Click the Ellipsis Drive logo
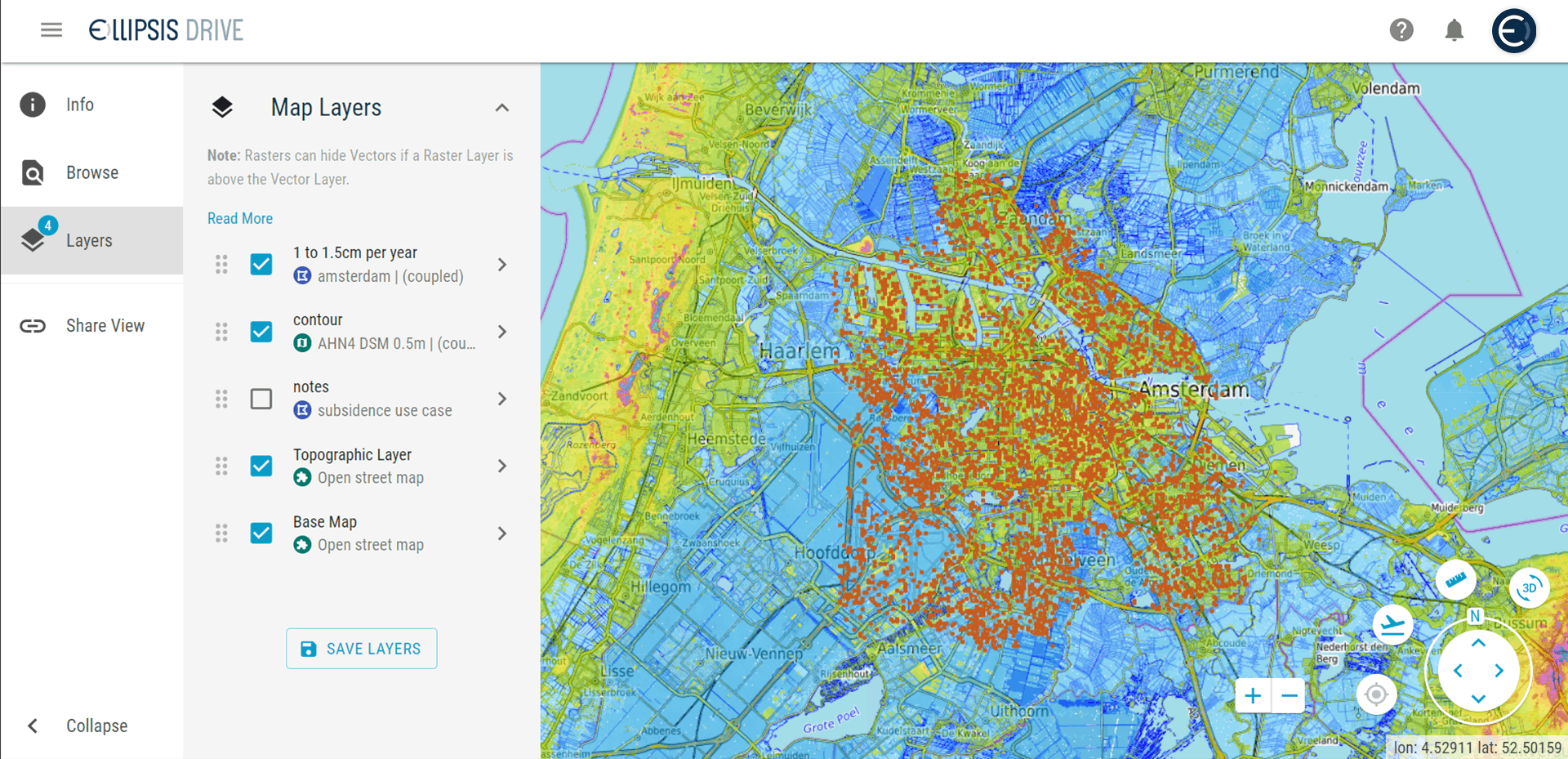Image resolution: width=1568 pixels, height=759 pixels. (x=166, y=30)
